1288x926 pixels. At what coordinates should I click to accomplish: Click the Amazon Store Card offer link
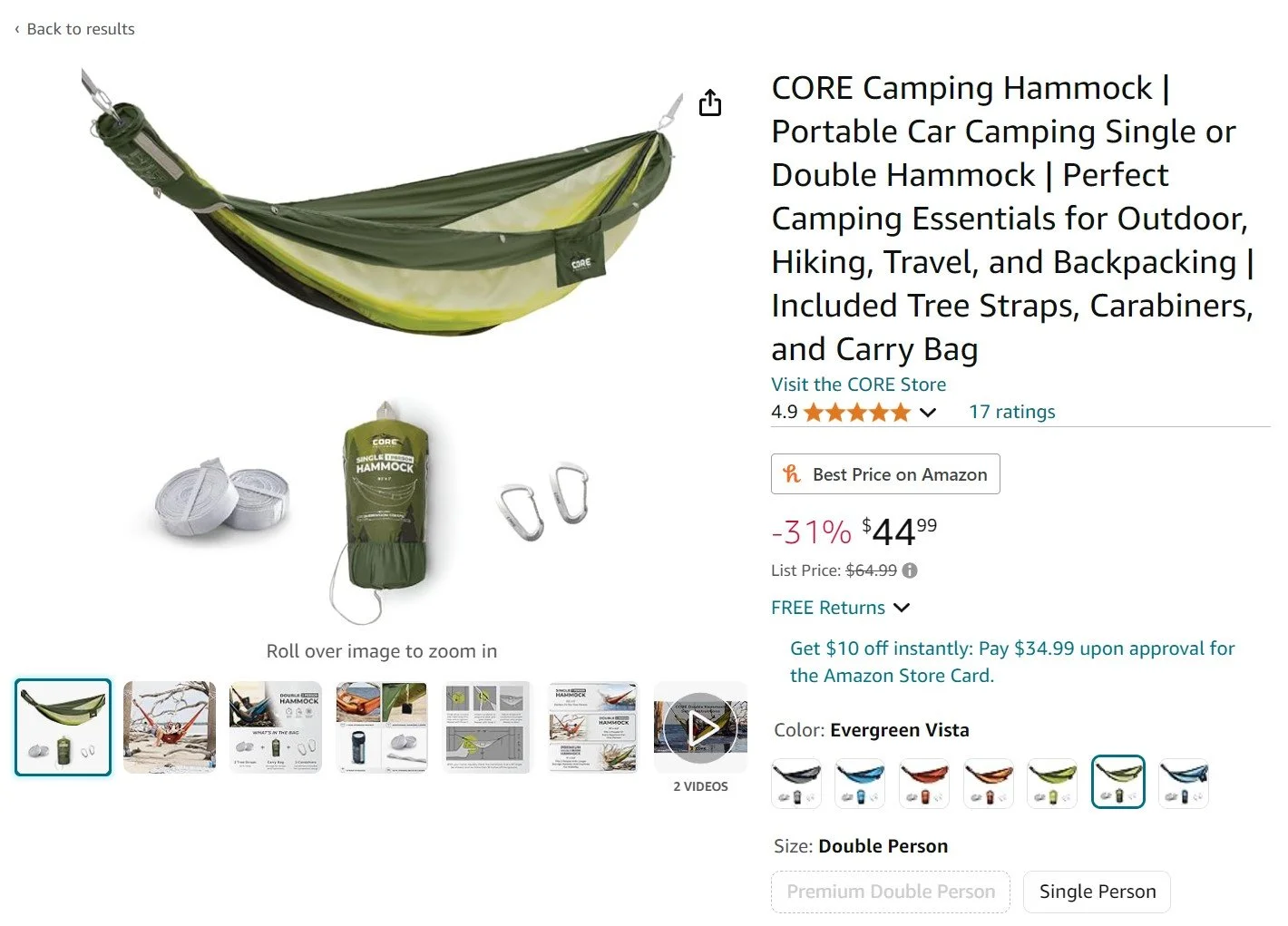coord(1012,661)
